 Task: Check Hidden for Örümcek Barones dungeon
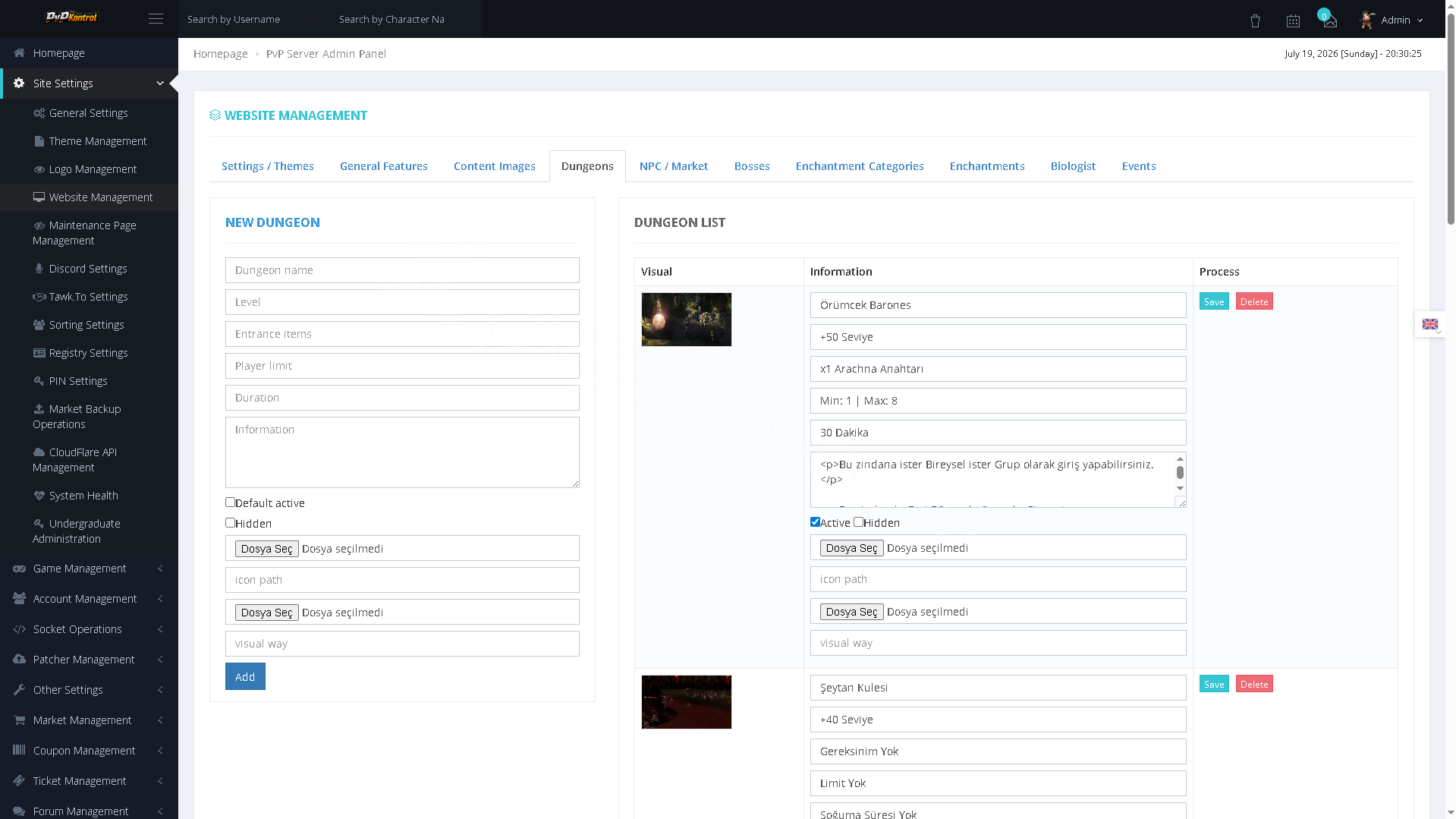[x=858, y=522]
